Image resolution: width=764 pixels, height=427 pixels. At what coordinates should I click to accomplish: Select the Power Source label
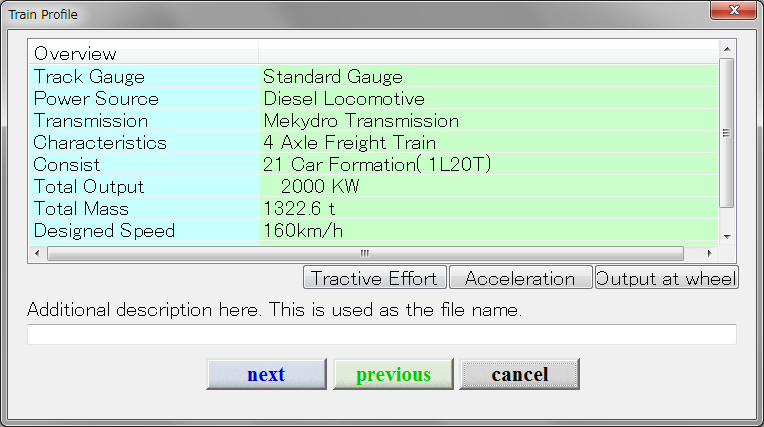pyautogui.click(x=96, y=98)
